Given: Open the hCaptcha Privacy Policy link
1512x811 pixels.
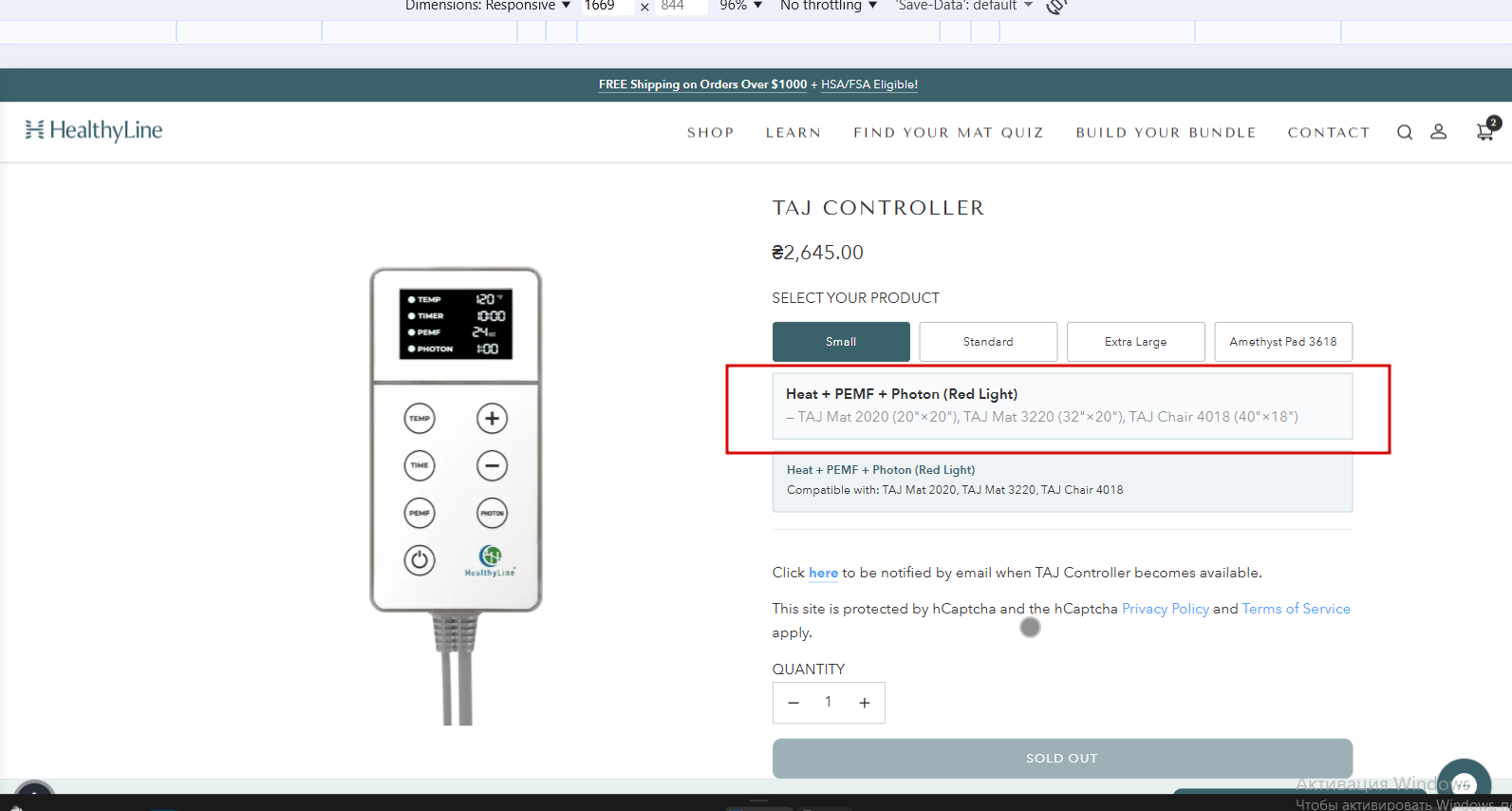Looking at the screenshot, I should pyautogui.click(x=1166, y=609).
